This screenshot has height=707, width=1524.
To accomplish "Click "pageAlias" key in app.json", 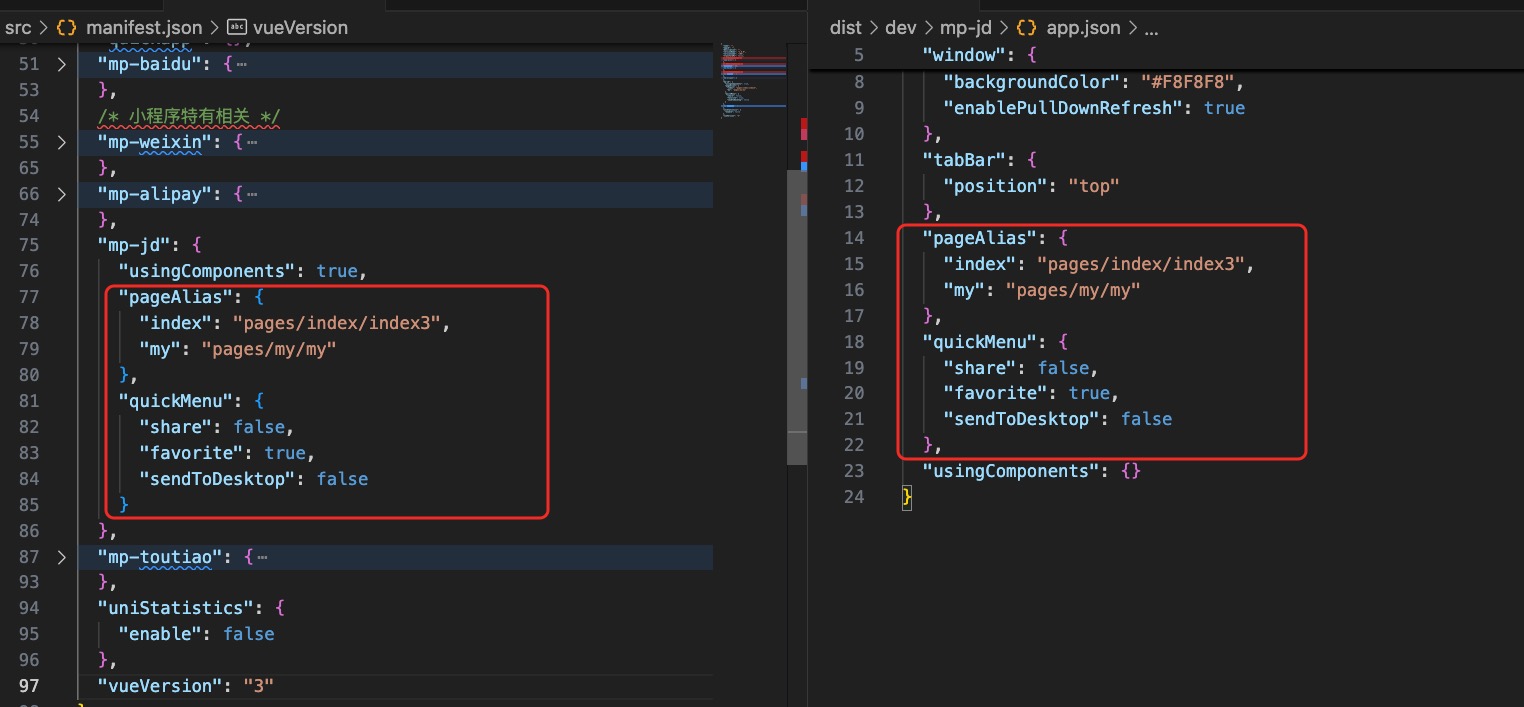I will coord(980,237).
